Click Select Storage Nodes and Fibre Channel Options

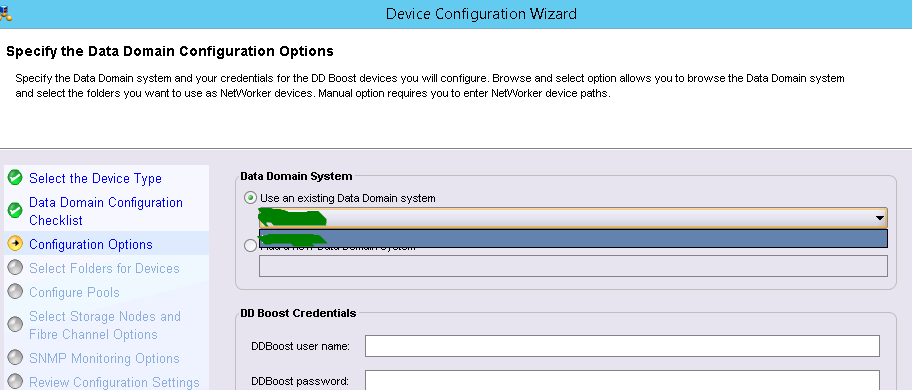105,325
